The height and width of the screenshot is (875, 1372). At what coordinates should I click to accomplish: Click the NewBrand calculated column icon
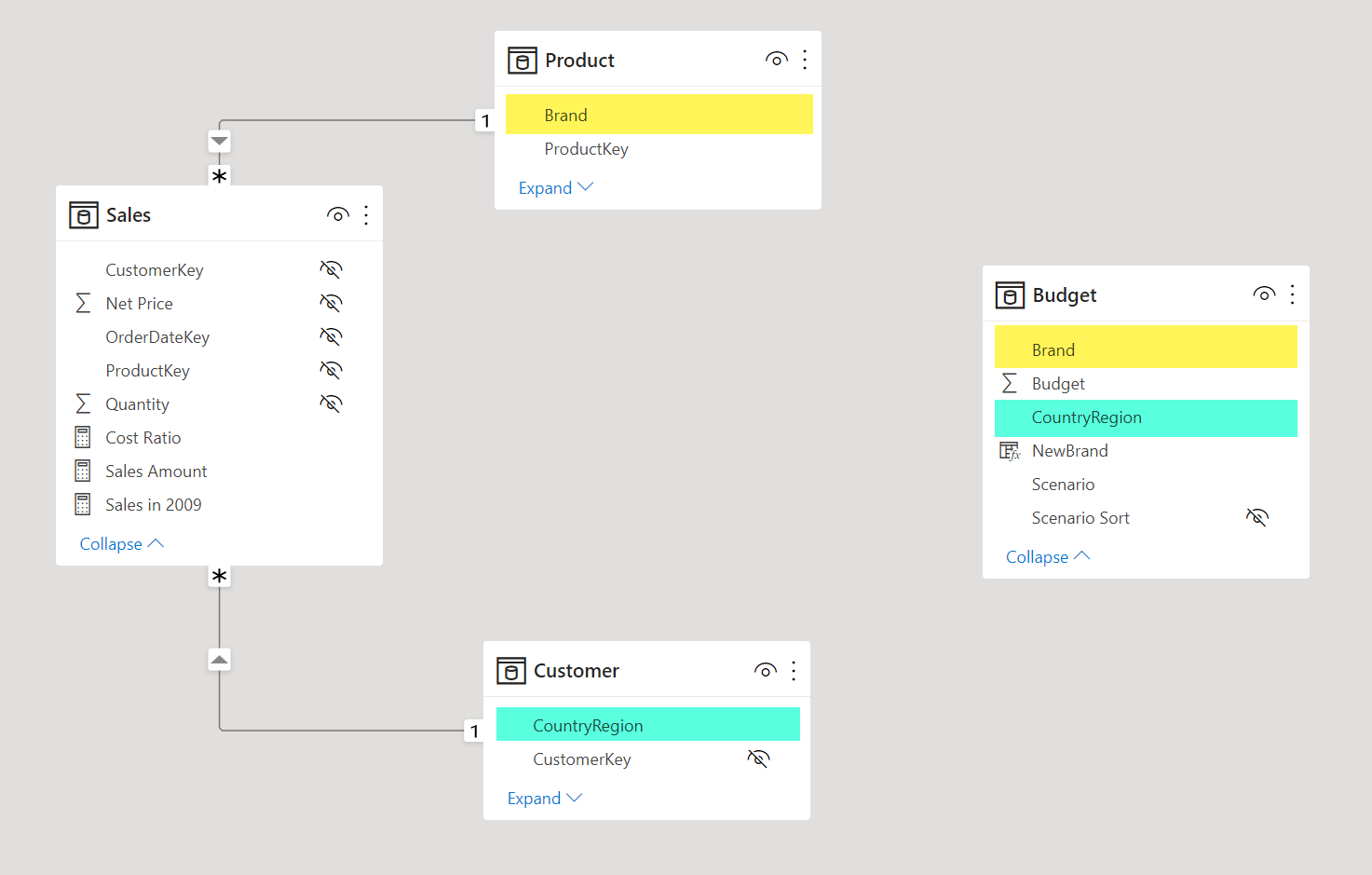(x=1010, y=451)
